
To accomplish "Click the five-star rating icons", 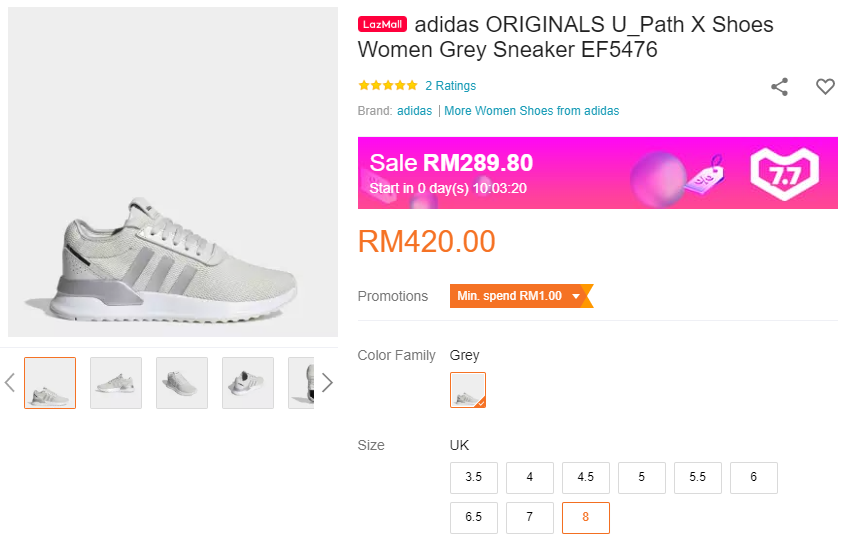I will pos(388,86).
